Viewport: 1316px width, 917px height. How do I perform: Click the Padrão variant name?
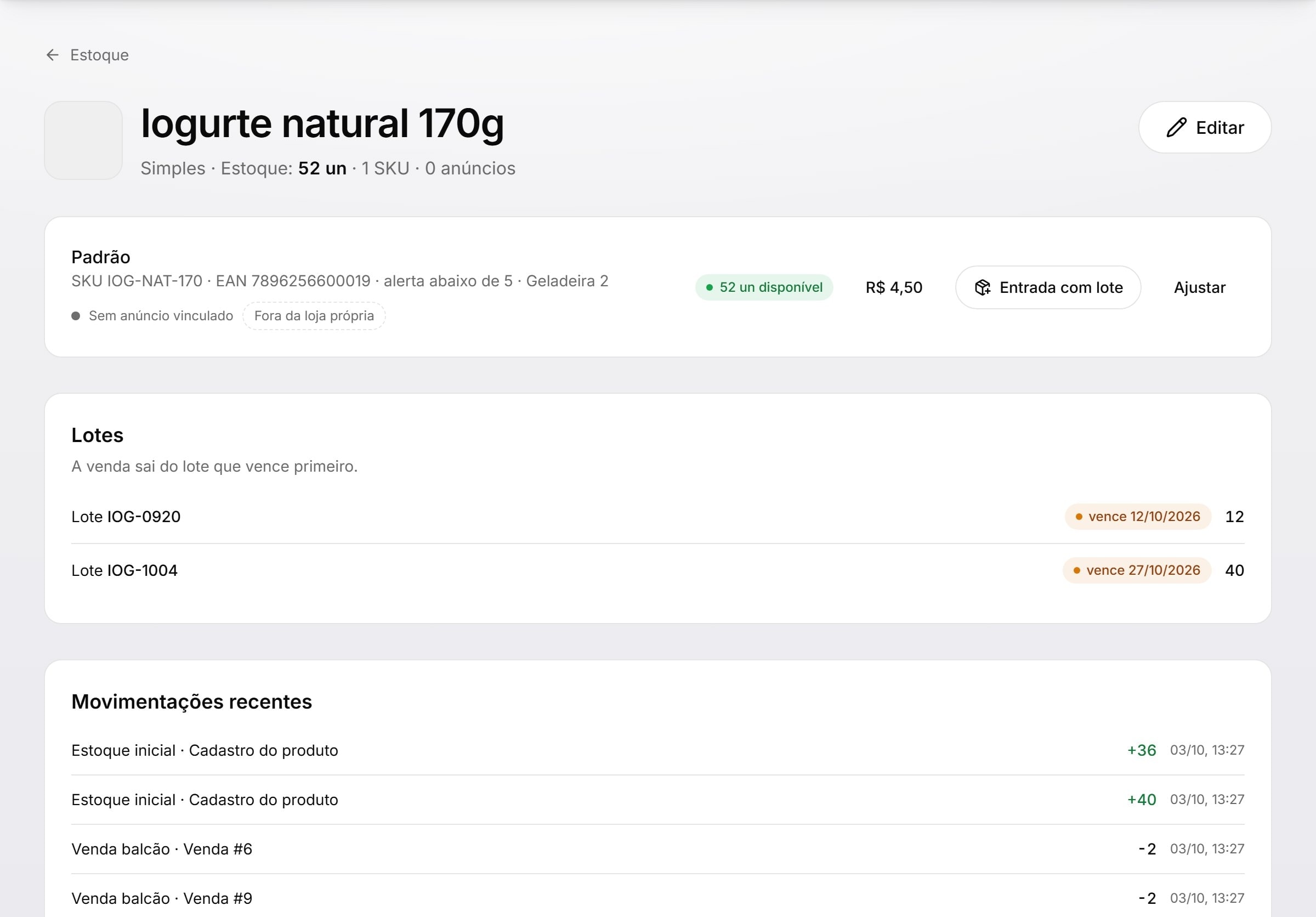coord(101,257)
